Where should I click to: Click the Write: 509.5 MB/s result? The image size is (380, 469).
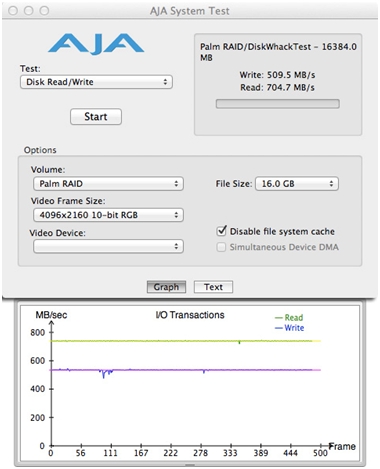(277, 75)
